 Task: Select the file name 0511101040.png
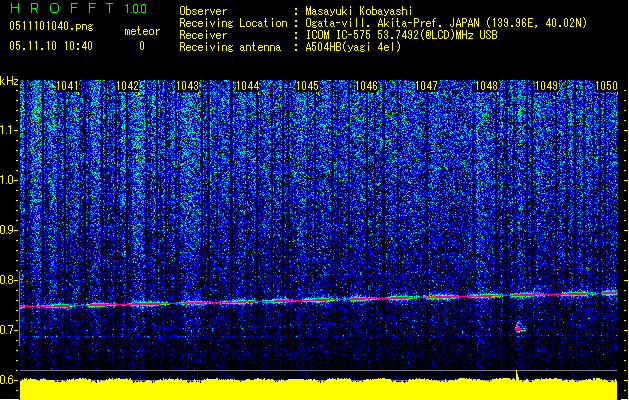click(51, 27)
